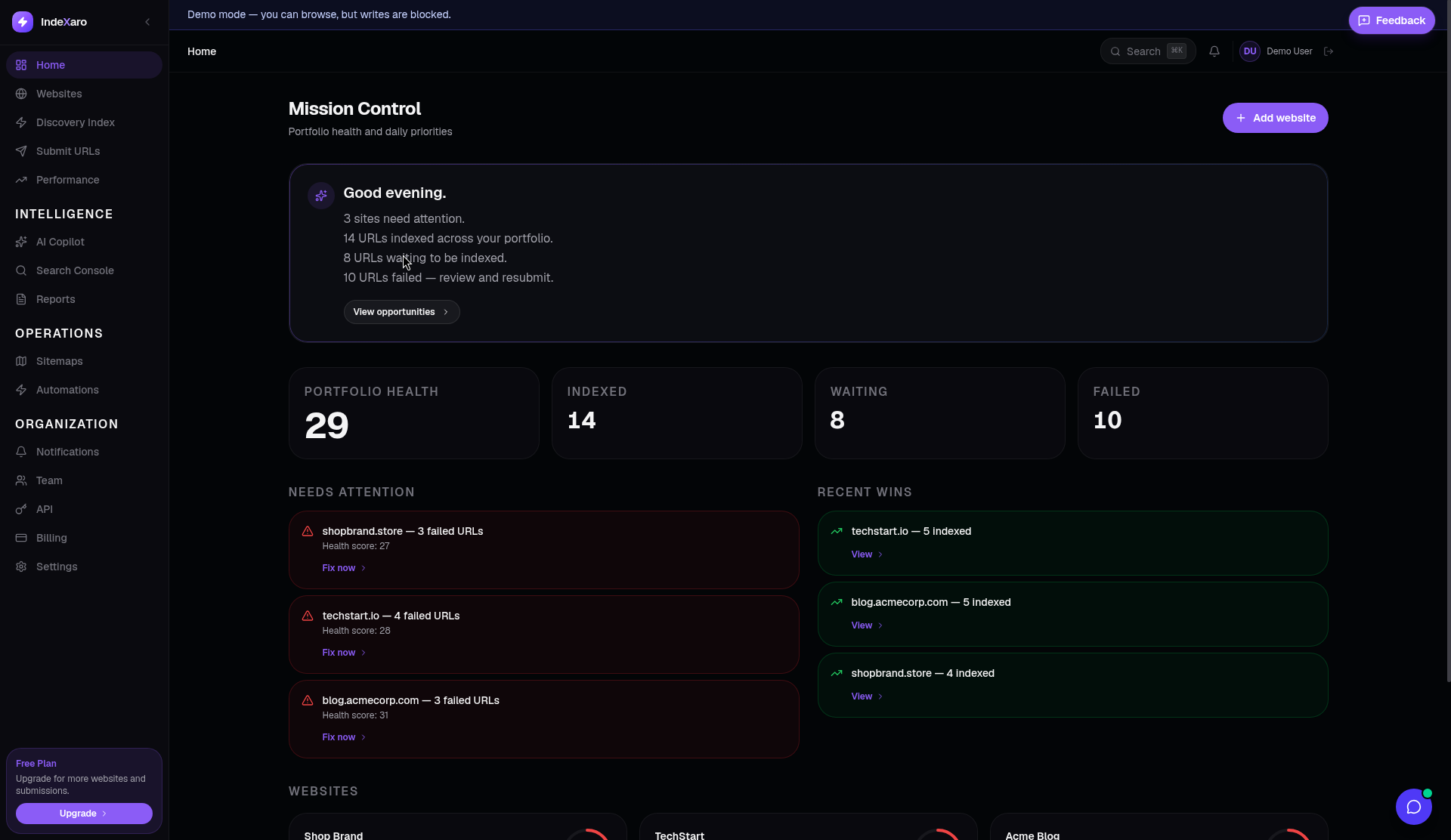The height and width of the screenshot is (840, 1451).
Task: Open Automations page
Action: click(x=84, y=390)
